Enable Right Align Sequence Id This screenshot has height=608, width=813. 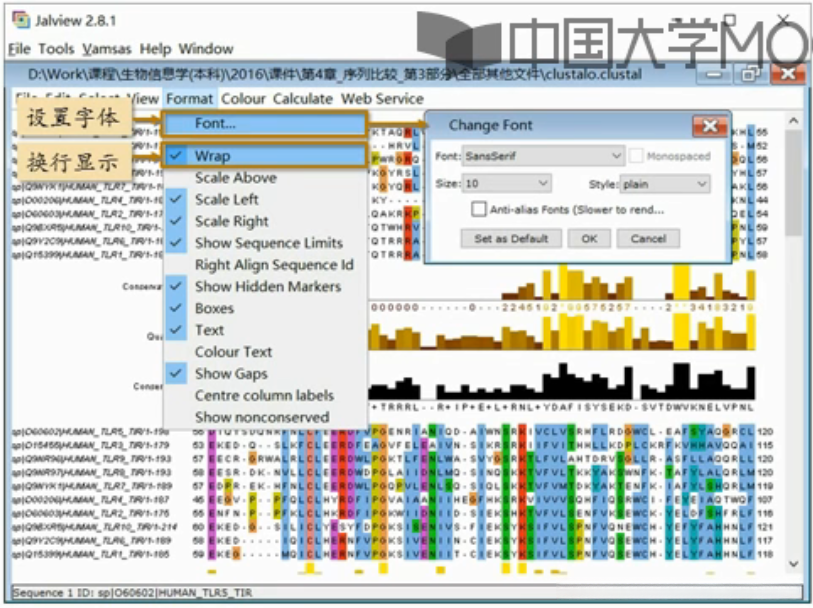pos(265,265)
